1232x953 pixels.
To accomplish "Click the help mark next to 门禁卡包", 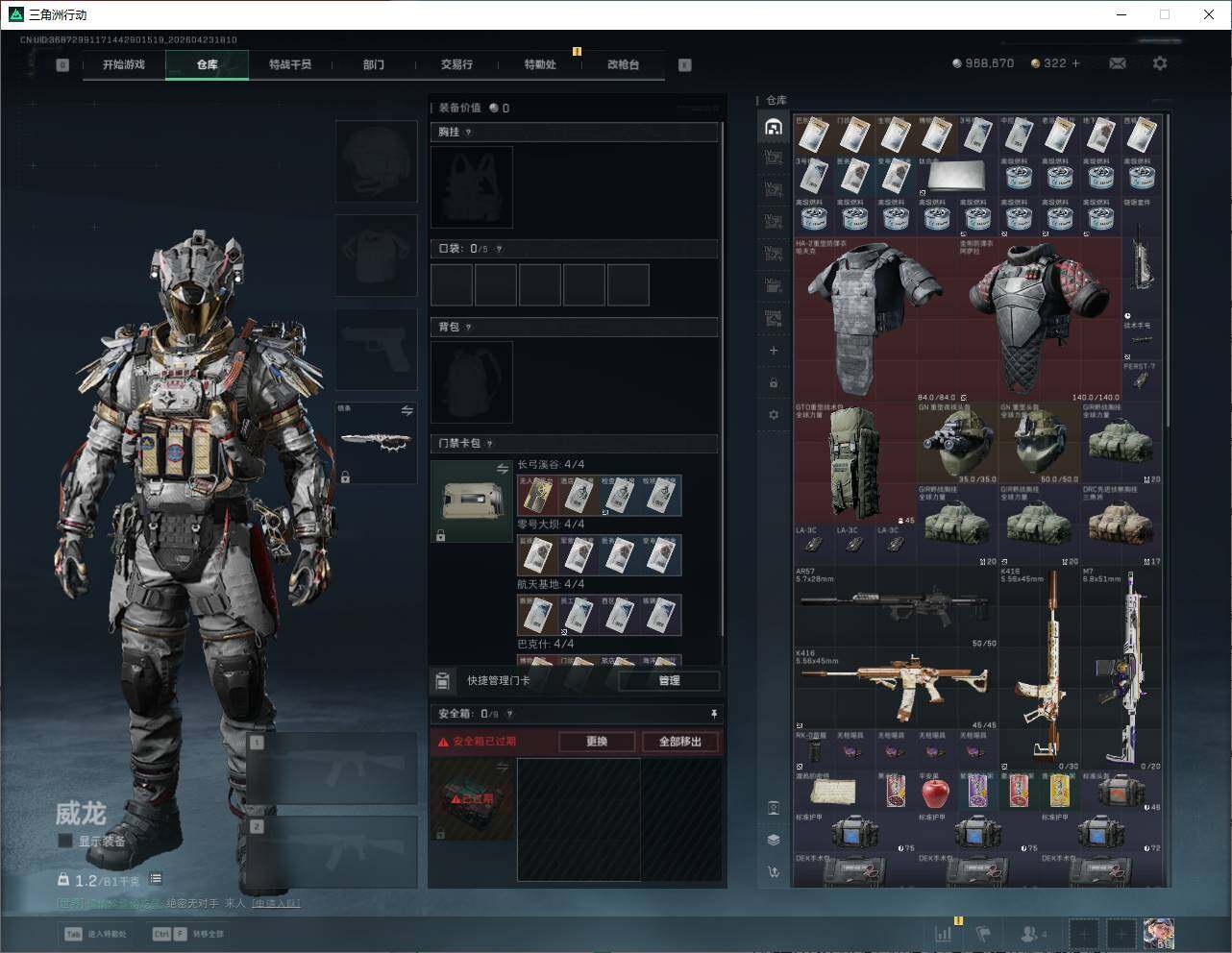I will (490, 444).
